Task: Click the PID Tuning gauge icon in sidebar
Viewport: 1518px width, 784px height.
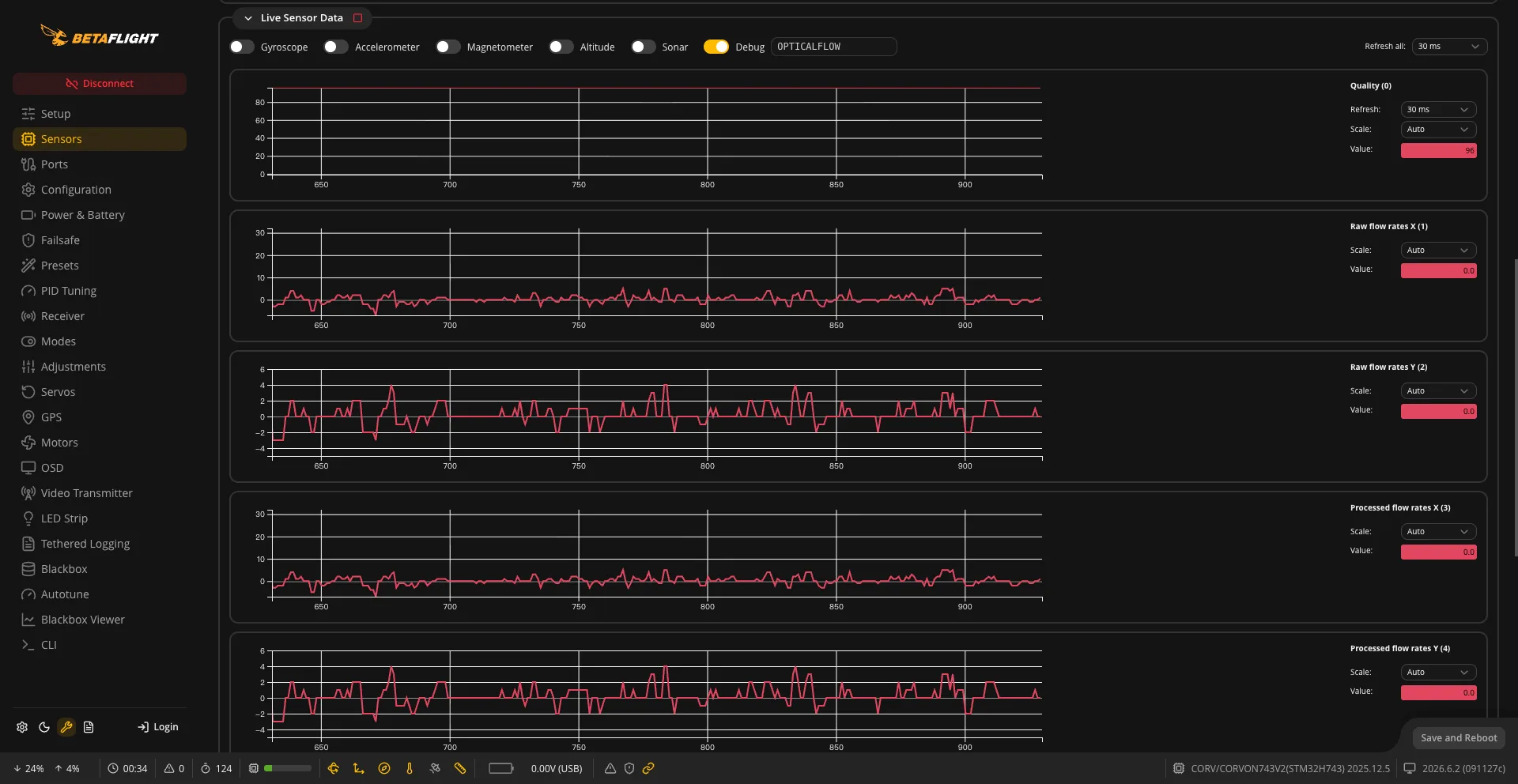Action: [28, 291]
